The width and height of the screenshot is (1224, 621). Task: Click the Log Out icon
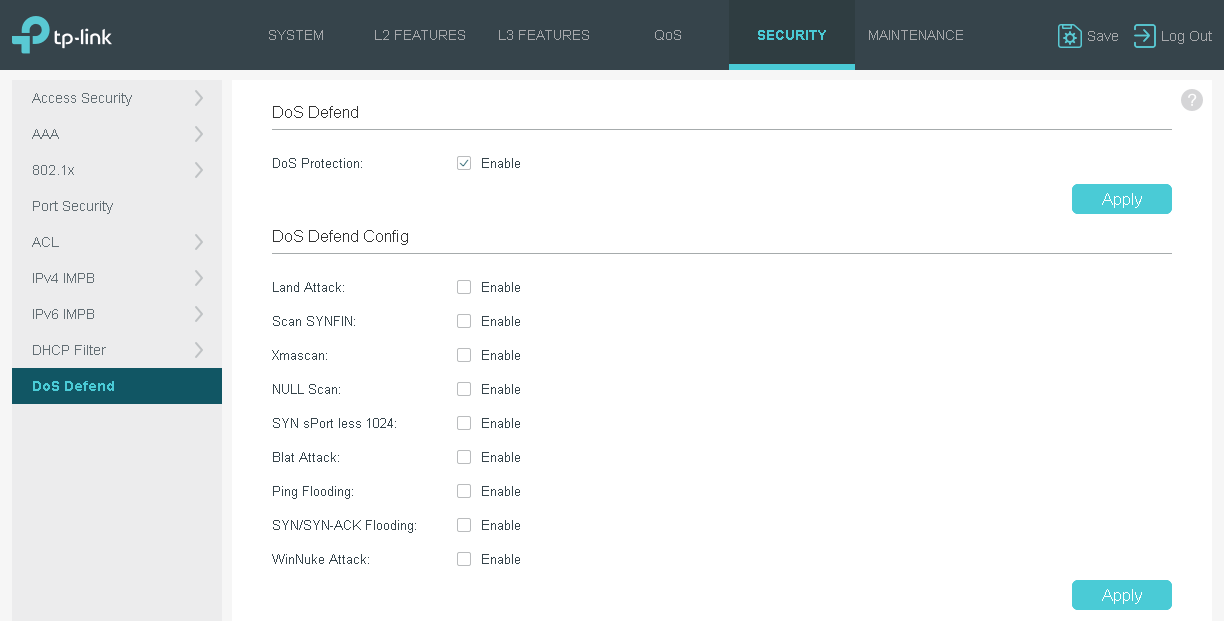[x=1144, y=36]
